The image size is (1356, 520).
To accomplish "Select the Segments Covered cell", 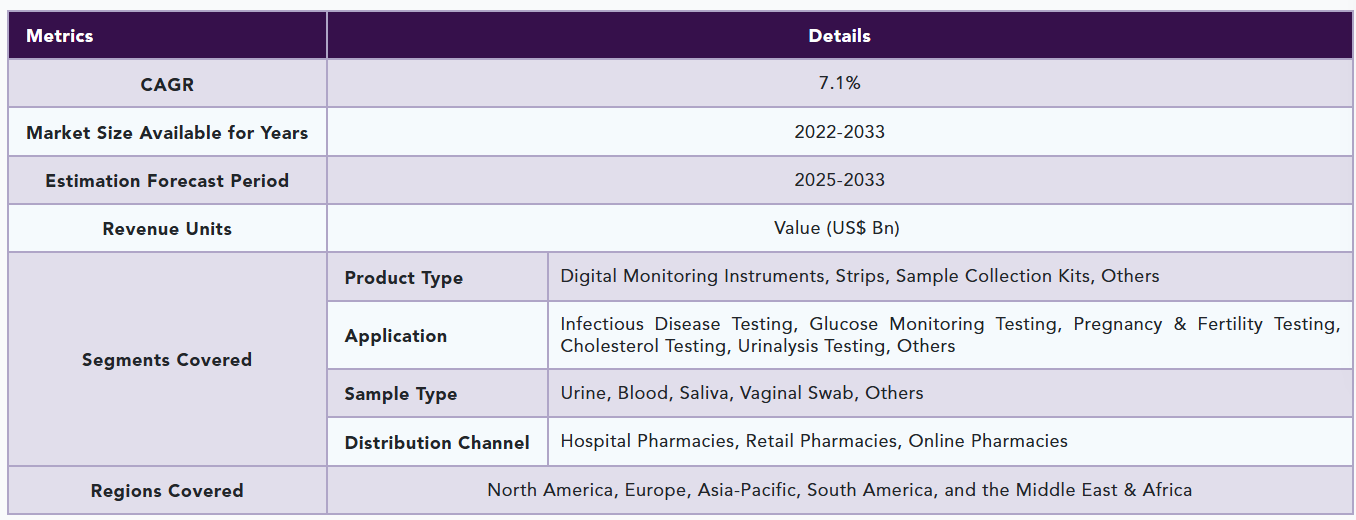I will 167,359.
